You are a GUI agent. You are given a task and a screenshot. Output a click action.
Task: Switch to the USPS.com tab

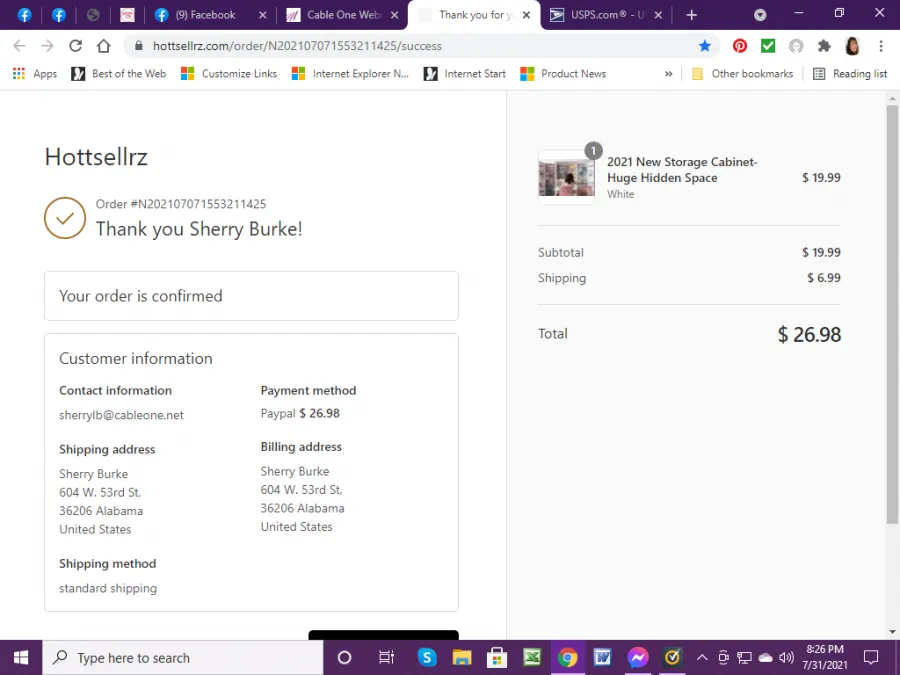click(607, 15)
